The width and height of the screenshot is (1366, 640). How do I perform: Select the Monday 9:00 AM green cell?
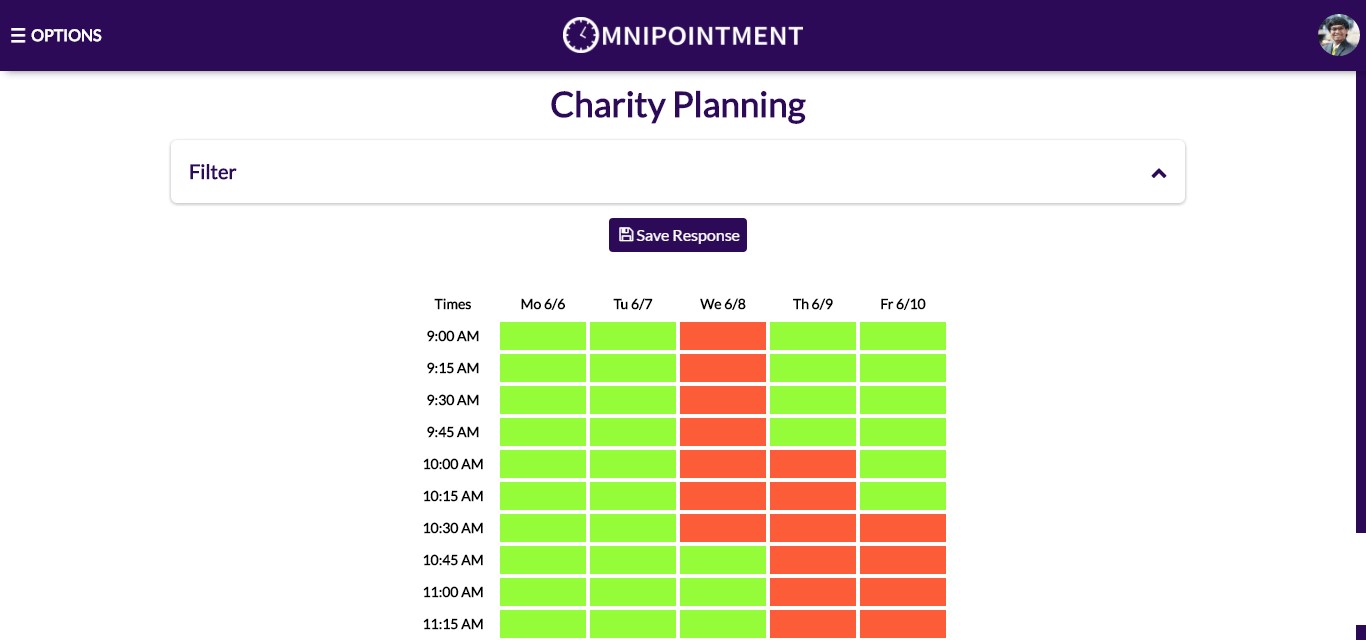coord(542,336)
